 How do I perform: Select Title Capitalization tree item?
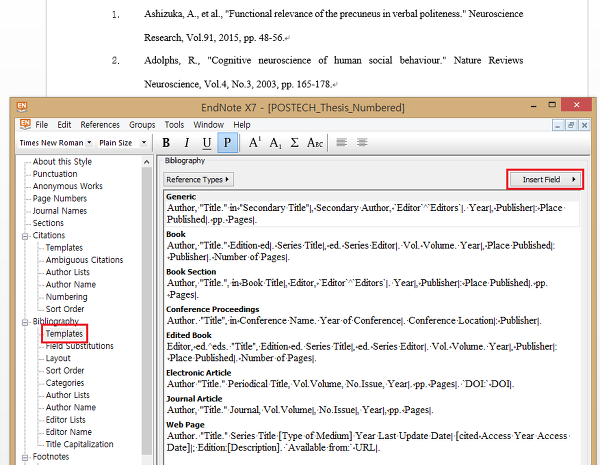point(79,444)
